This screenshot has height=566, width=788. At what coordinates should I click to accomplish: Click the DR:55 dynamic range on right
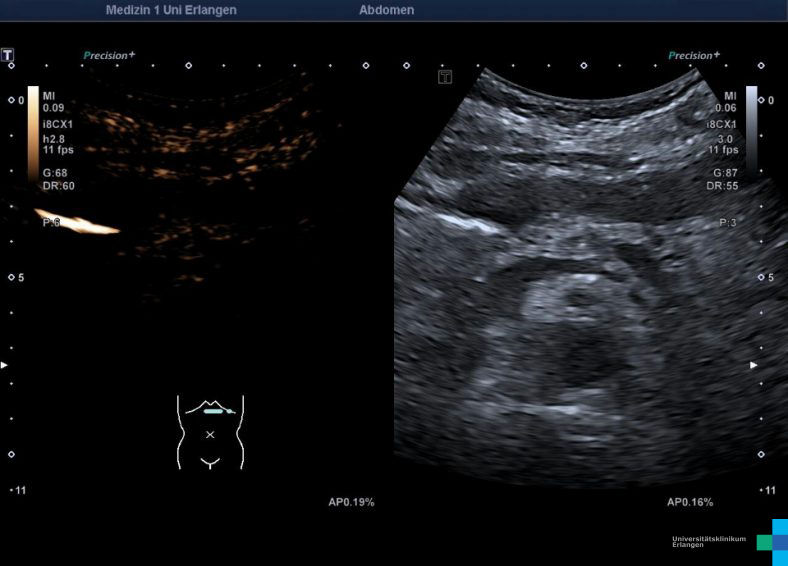[x=722, y=186]
